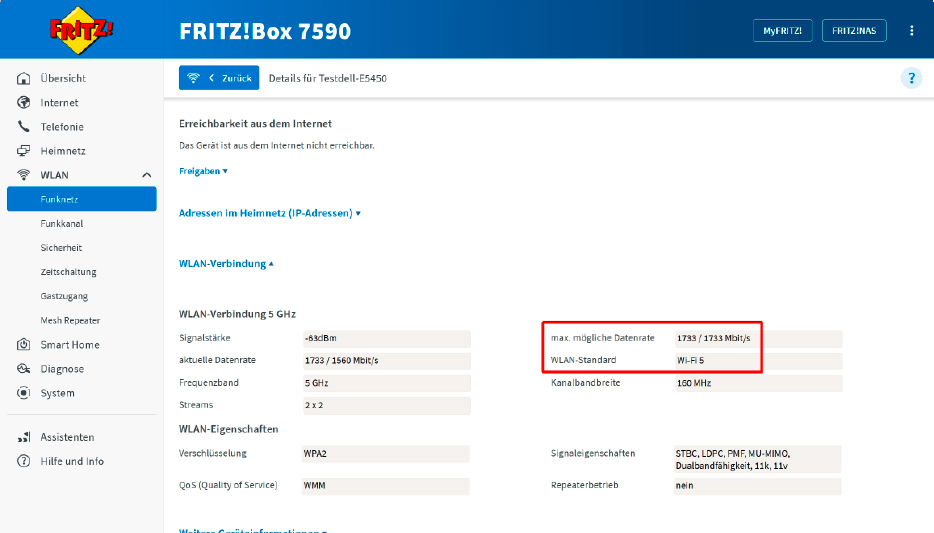Click the Repeaterbetrieb value nein

[x=758, y=485]
